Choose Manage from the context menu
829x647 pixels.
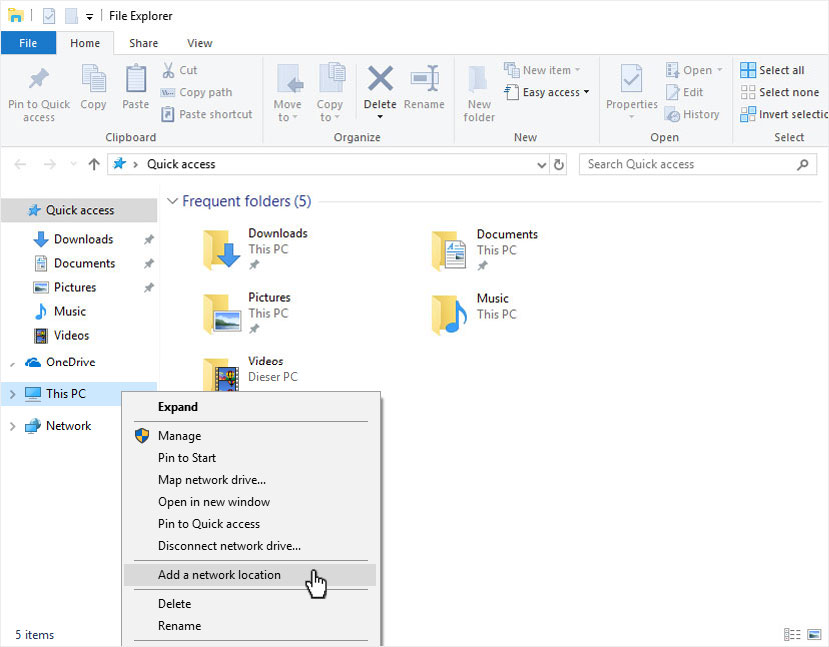coord(251,436)
